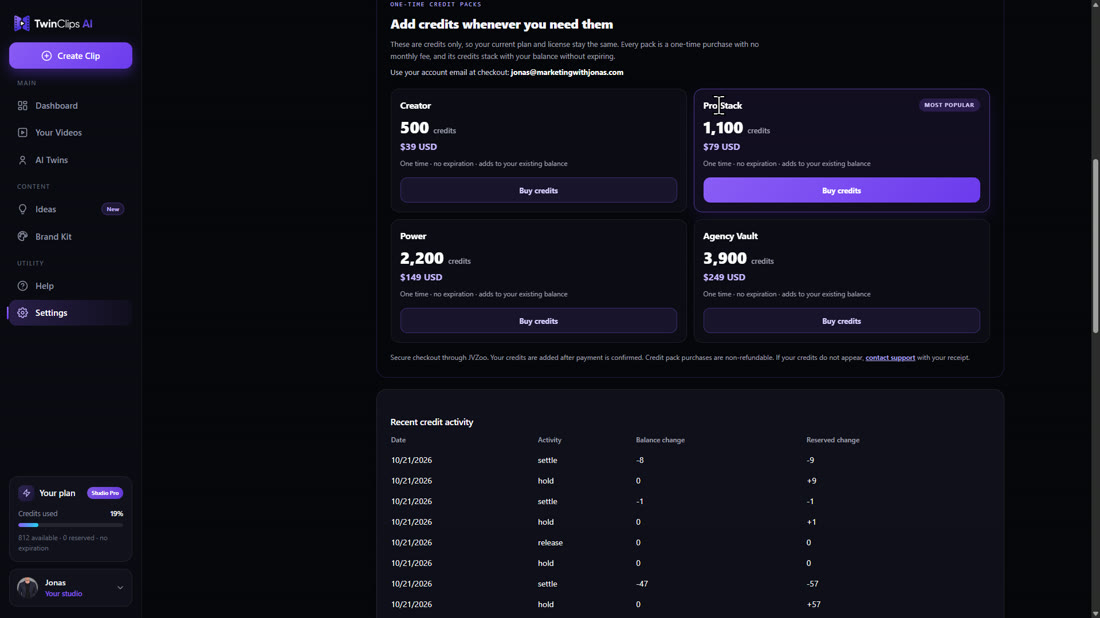Click the Dashboard grid icon

(22, 105)
